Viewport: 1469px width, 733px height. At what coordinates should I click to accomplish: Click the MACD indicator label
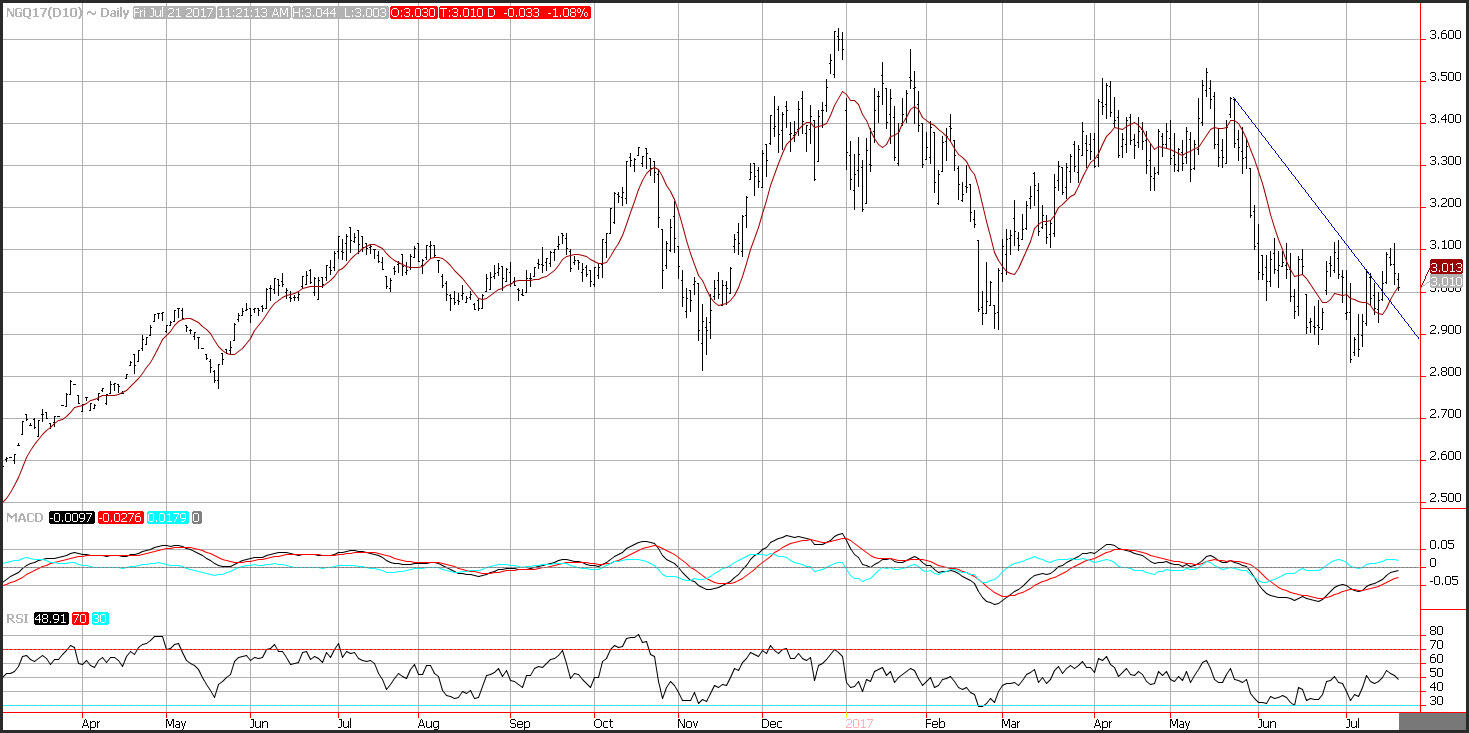(x=23, y=517)
